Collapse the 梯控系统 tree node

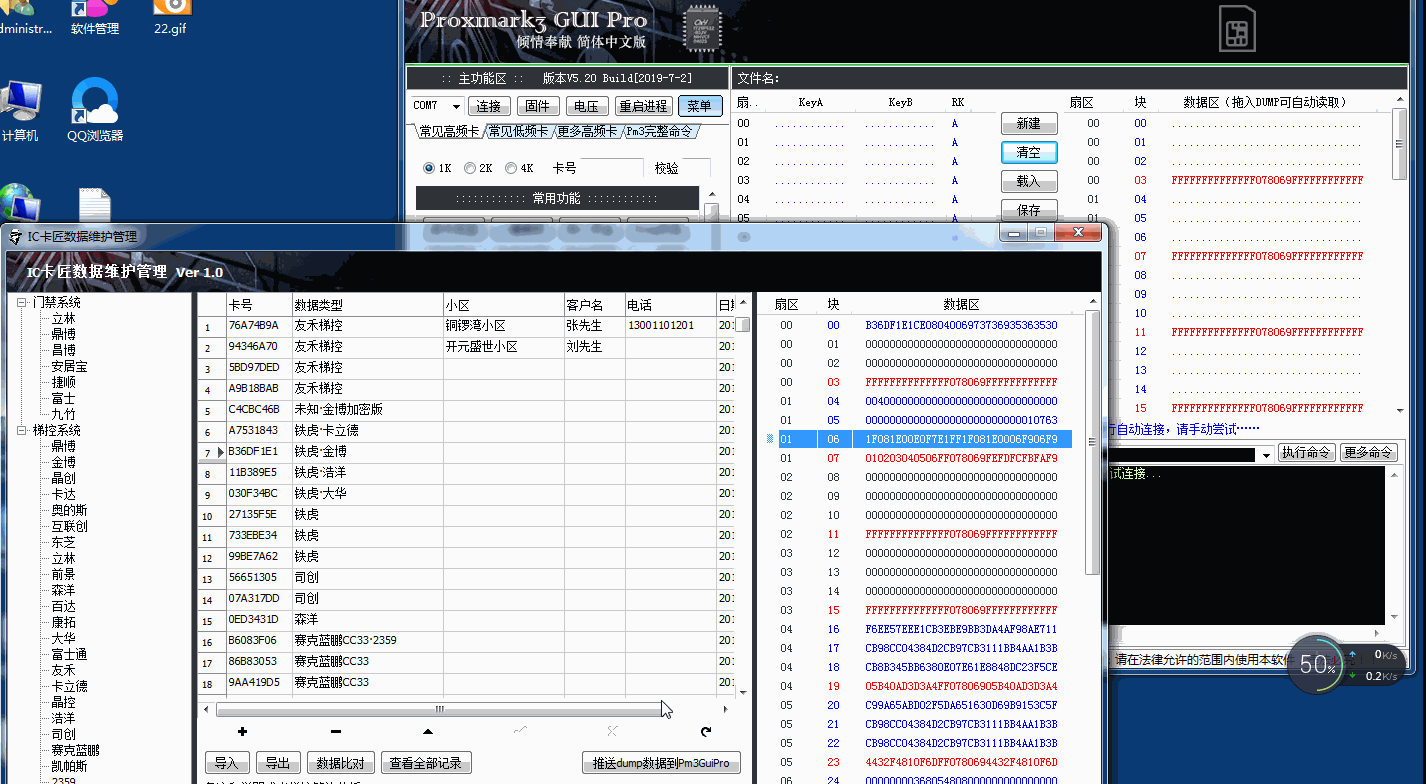pyautogui.click(x=22, y=430)
